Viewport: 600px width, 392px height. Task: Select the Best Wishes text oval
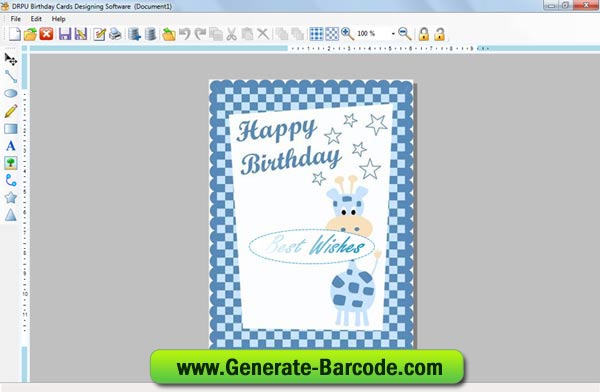(x=311, y=246)
